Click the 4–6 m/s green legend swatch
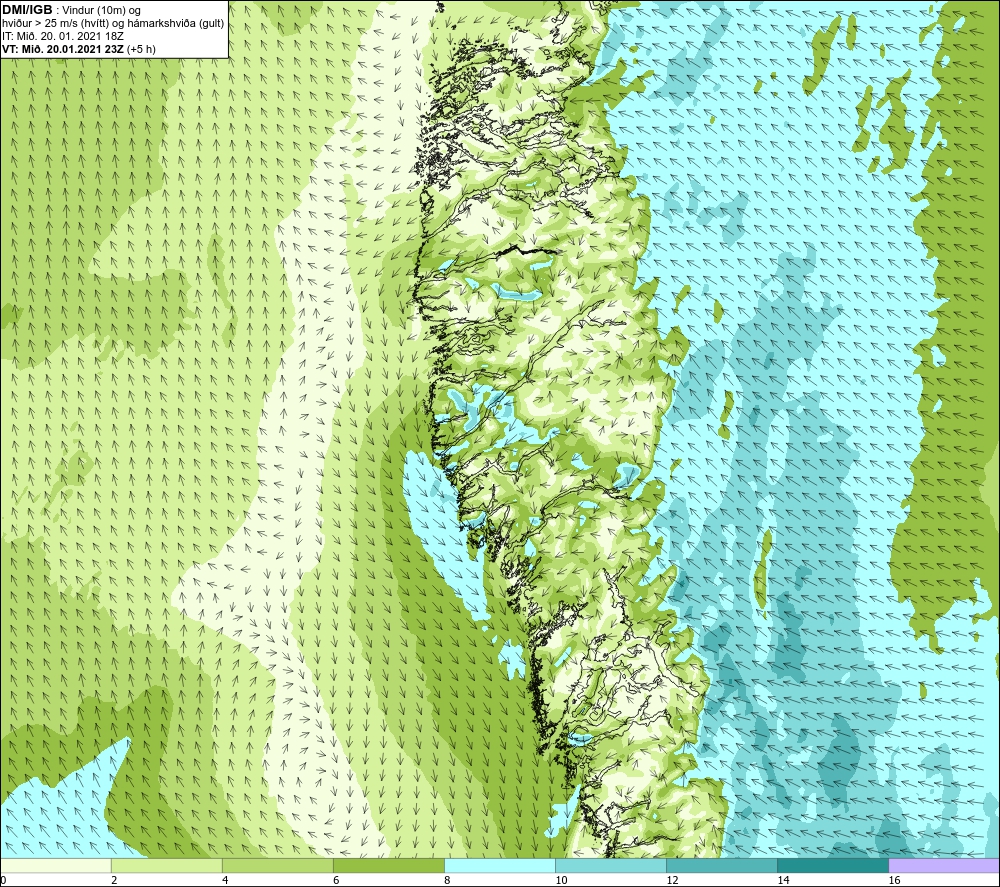 coord(278,865)
